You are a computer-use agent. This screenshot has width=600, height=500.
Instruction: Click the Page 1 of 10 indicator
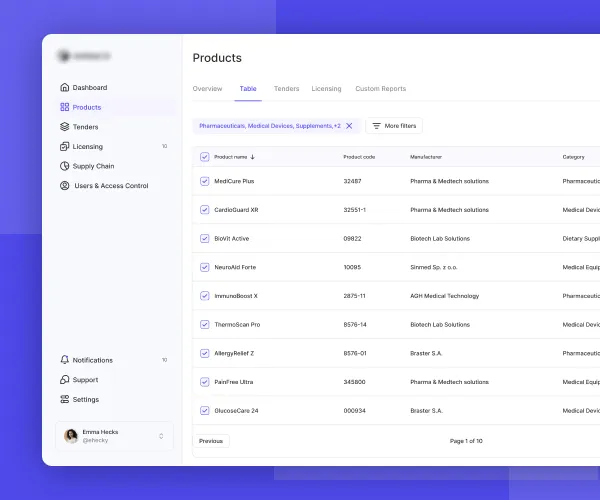click(466, 441)
